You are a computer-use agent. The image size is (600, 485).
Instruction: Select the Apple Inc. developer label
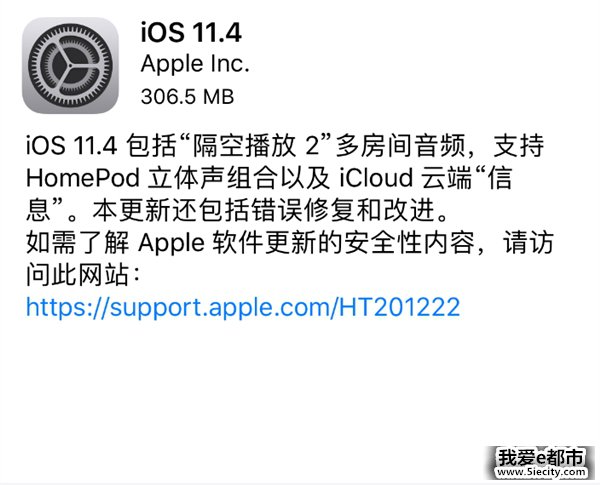pyautogui.click(x=195, y=64)
